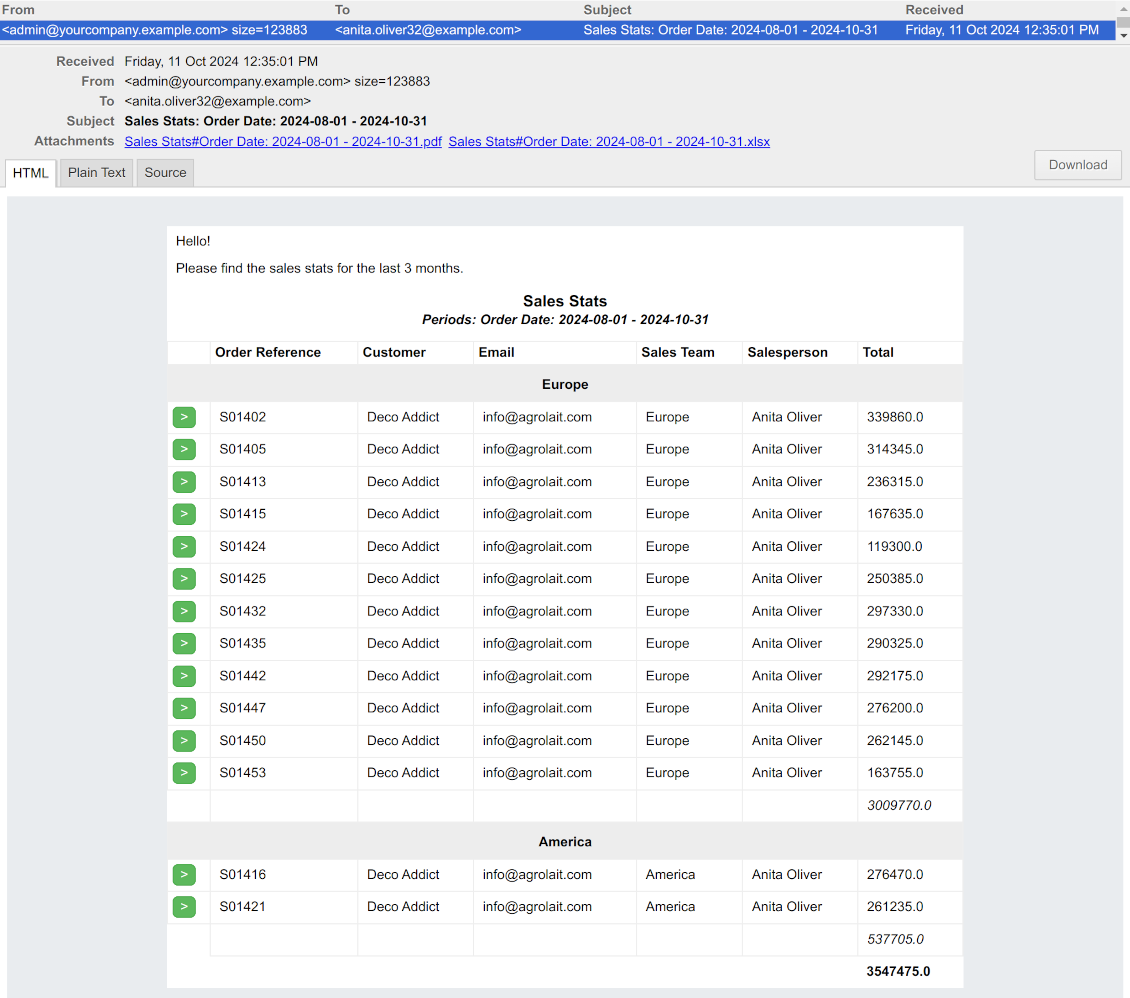Click the America subtotal 537705.0

pos(895,940)
